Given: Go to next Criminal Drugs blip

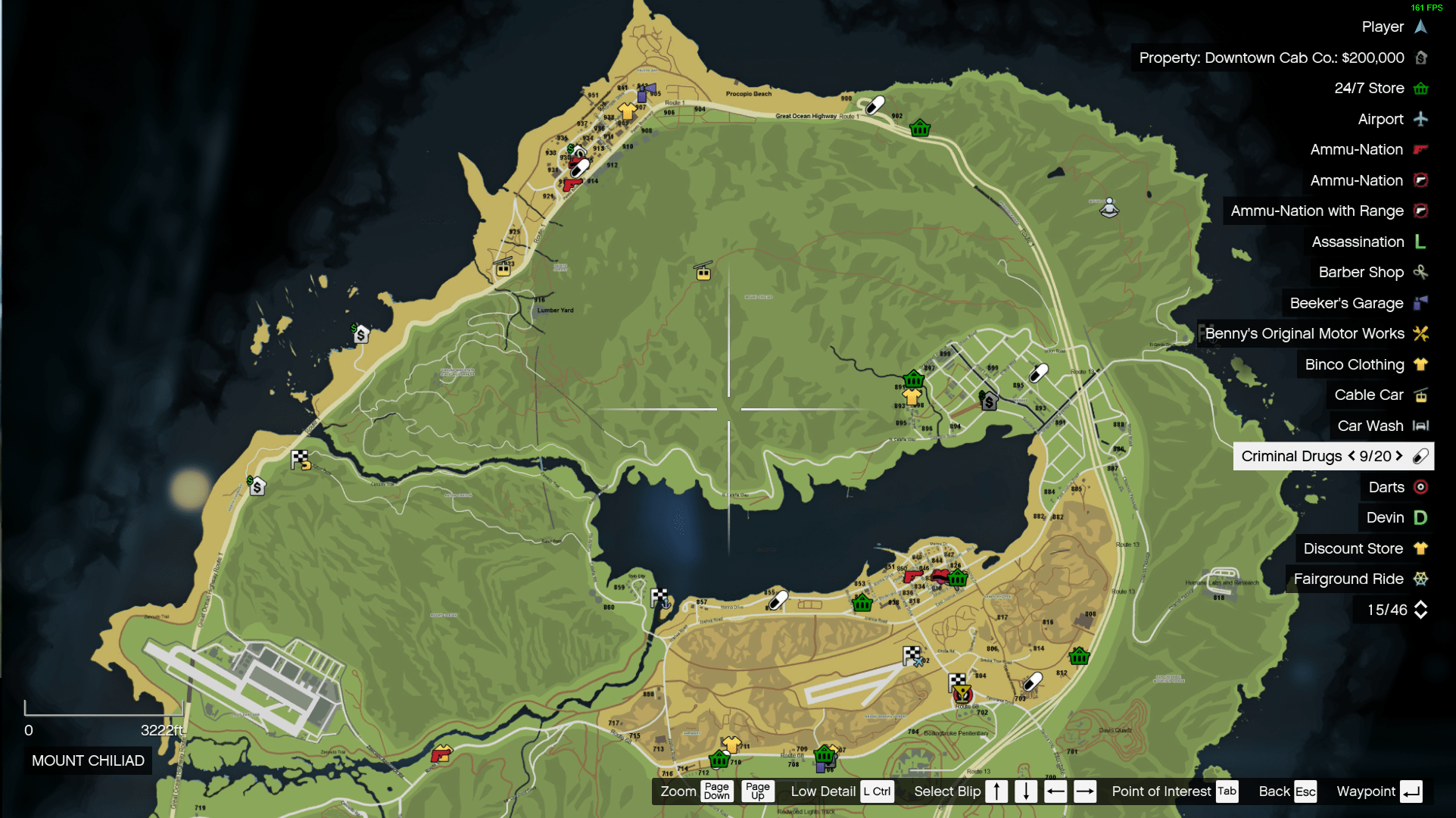Looking at the screenshot, I should (1399, 456).
